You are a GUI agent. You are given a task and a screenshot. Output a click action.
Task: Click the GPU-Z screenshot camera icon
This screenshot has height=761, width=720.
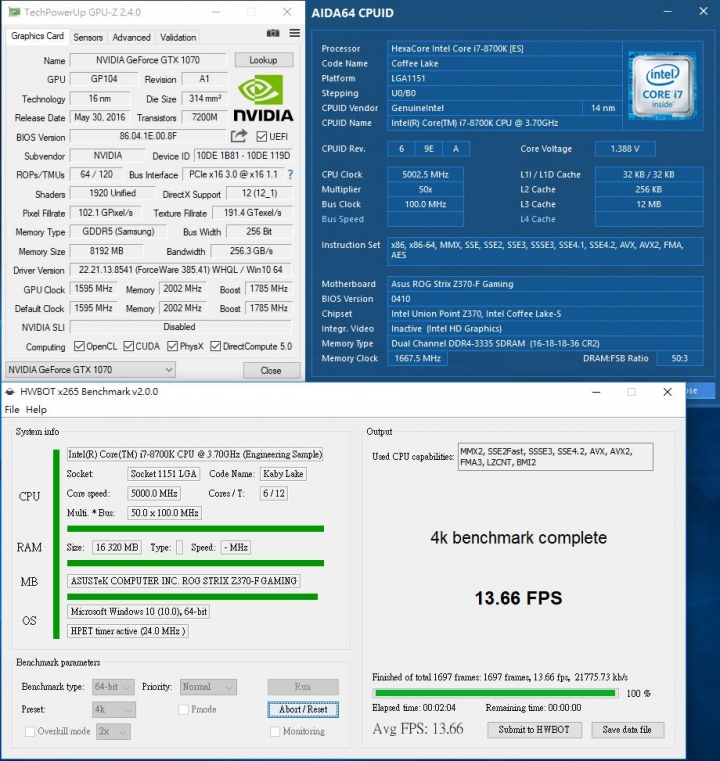pyautogui.click(x=273, y=33)
